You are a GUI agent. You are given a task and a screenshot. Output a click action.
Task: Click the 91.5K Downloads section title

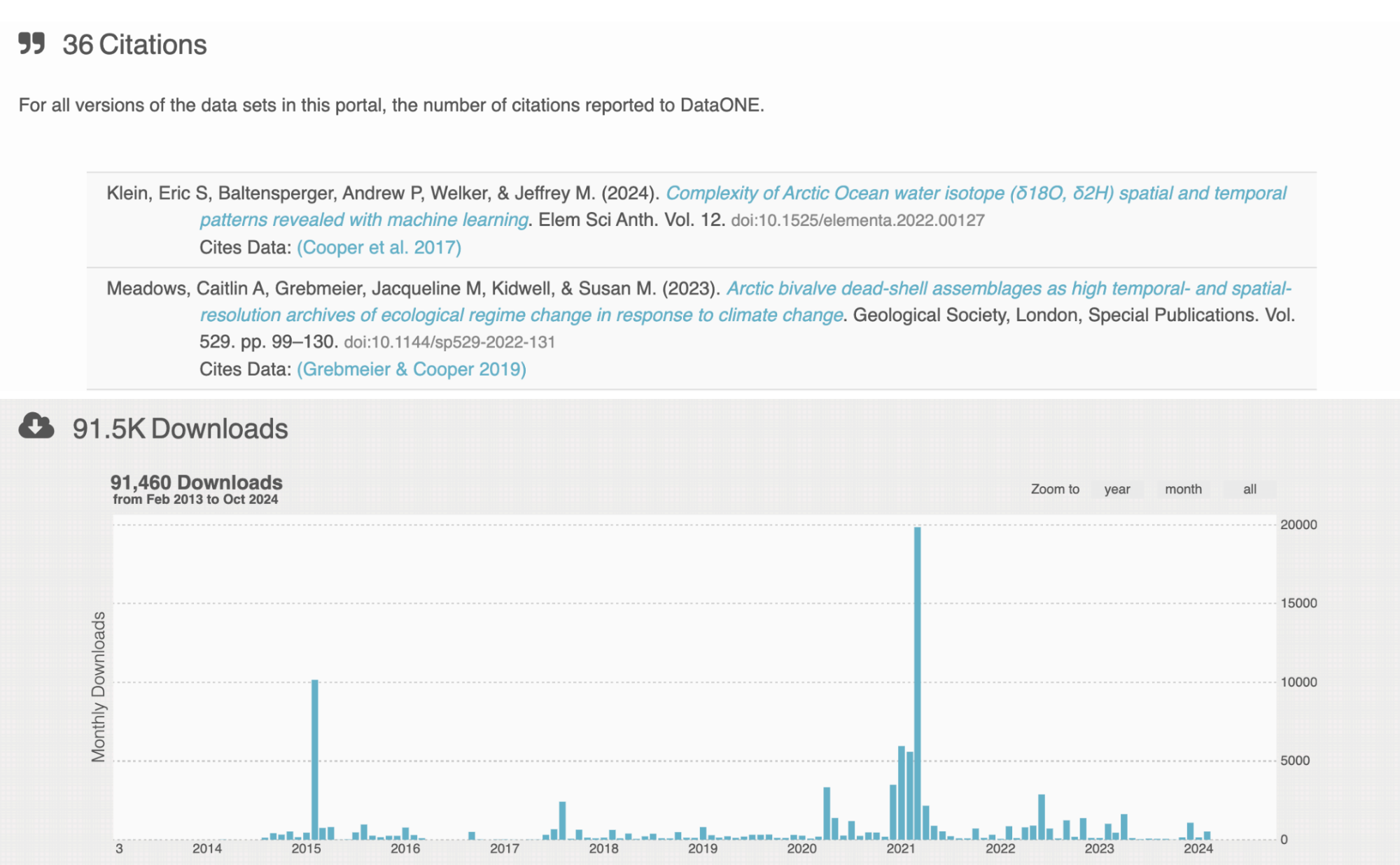[181, 429]
